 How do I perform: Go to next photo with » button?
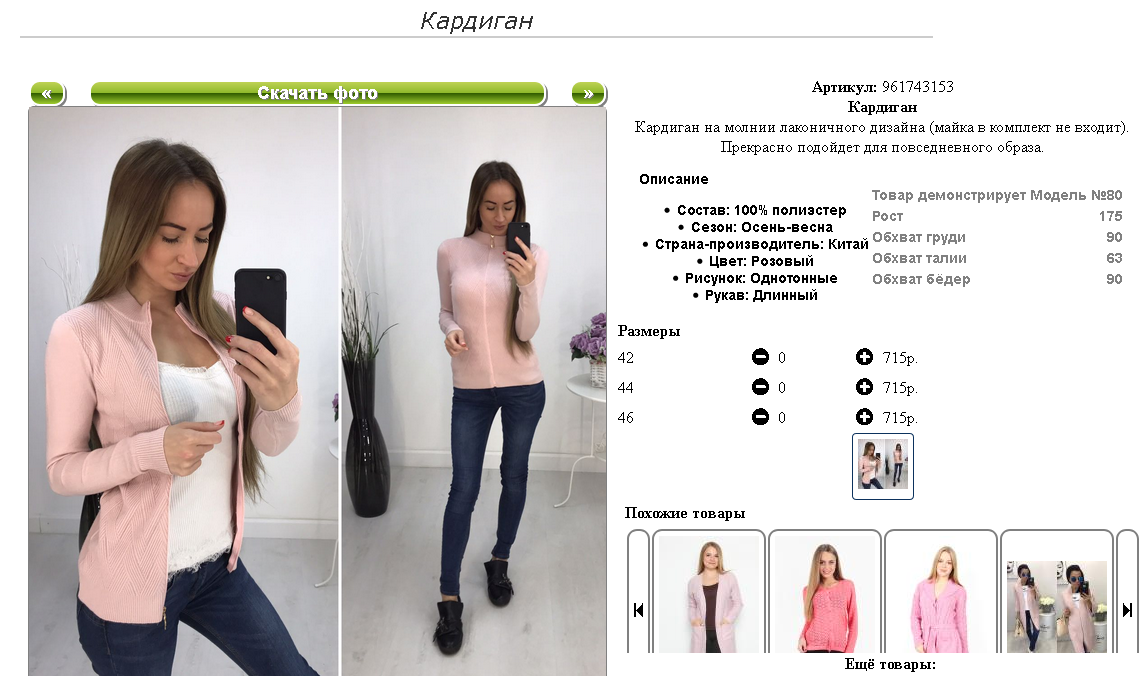pyautogui.click(x=589, y=93)
